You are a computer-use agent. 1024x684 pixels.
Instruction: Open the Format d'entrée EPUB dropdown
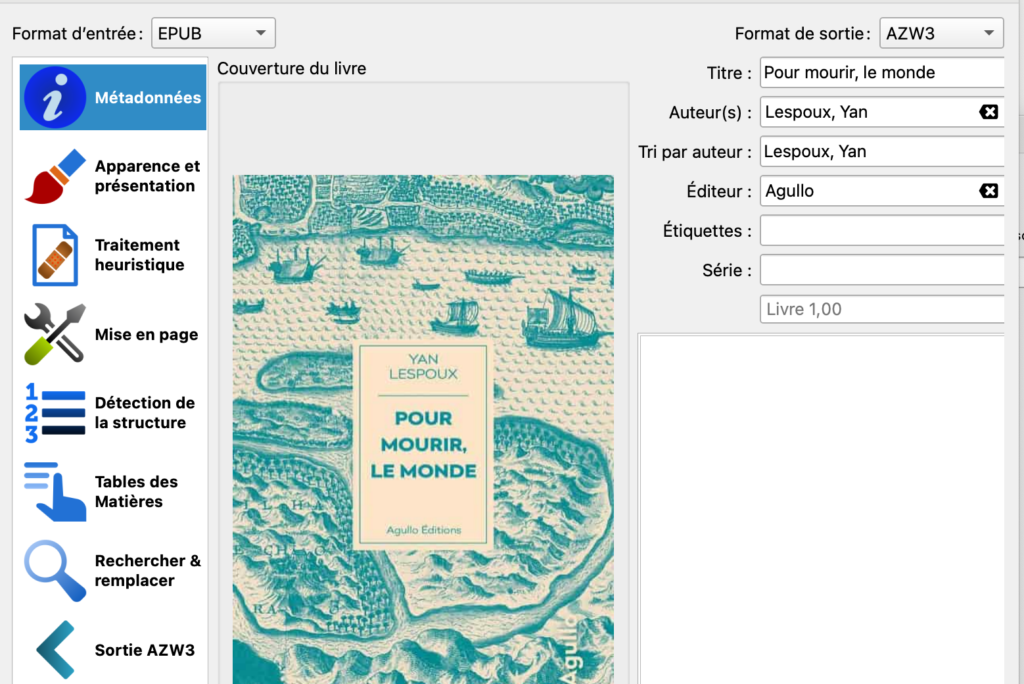(214, 33)
